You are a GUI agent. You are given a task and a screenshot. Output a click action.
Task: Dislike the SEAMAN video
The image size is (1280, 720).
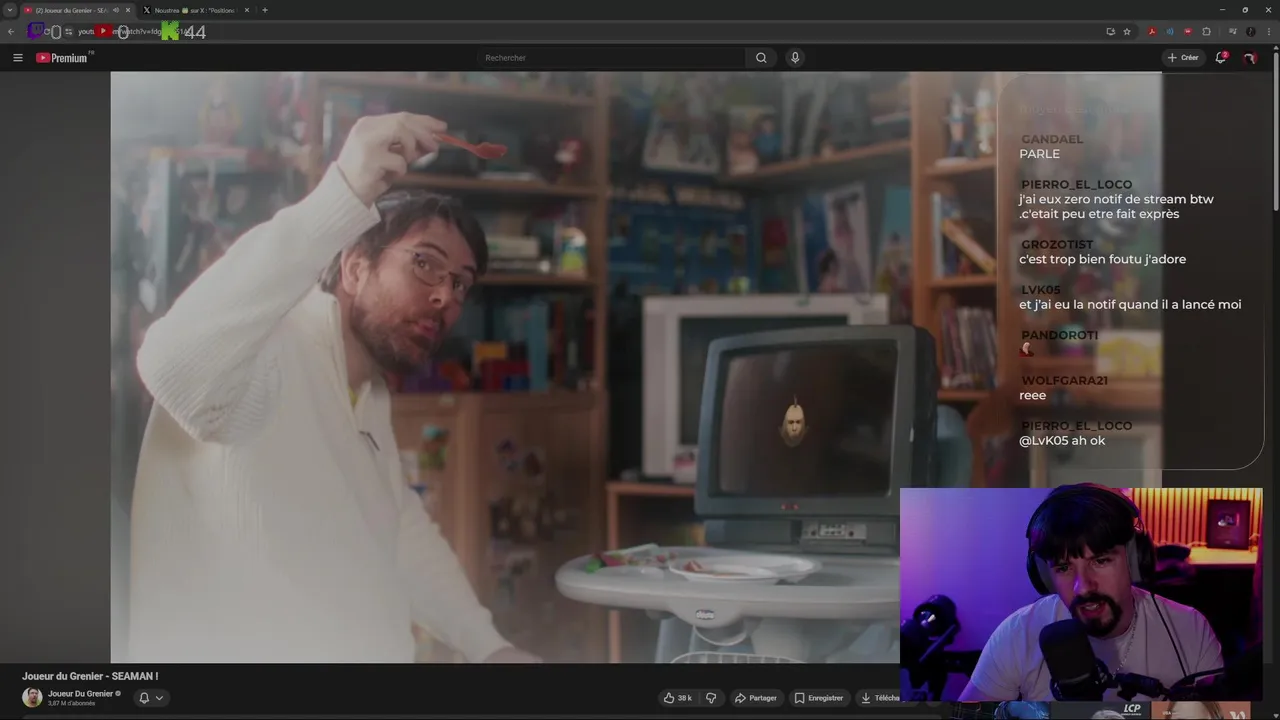tap(711, 698)
